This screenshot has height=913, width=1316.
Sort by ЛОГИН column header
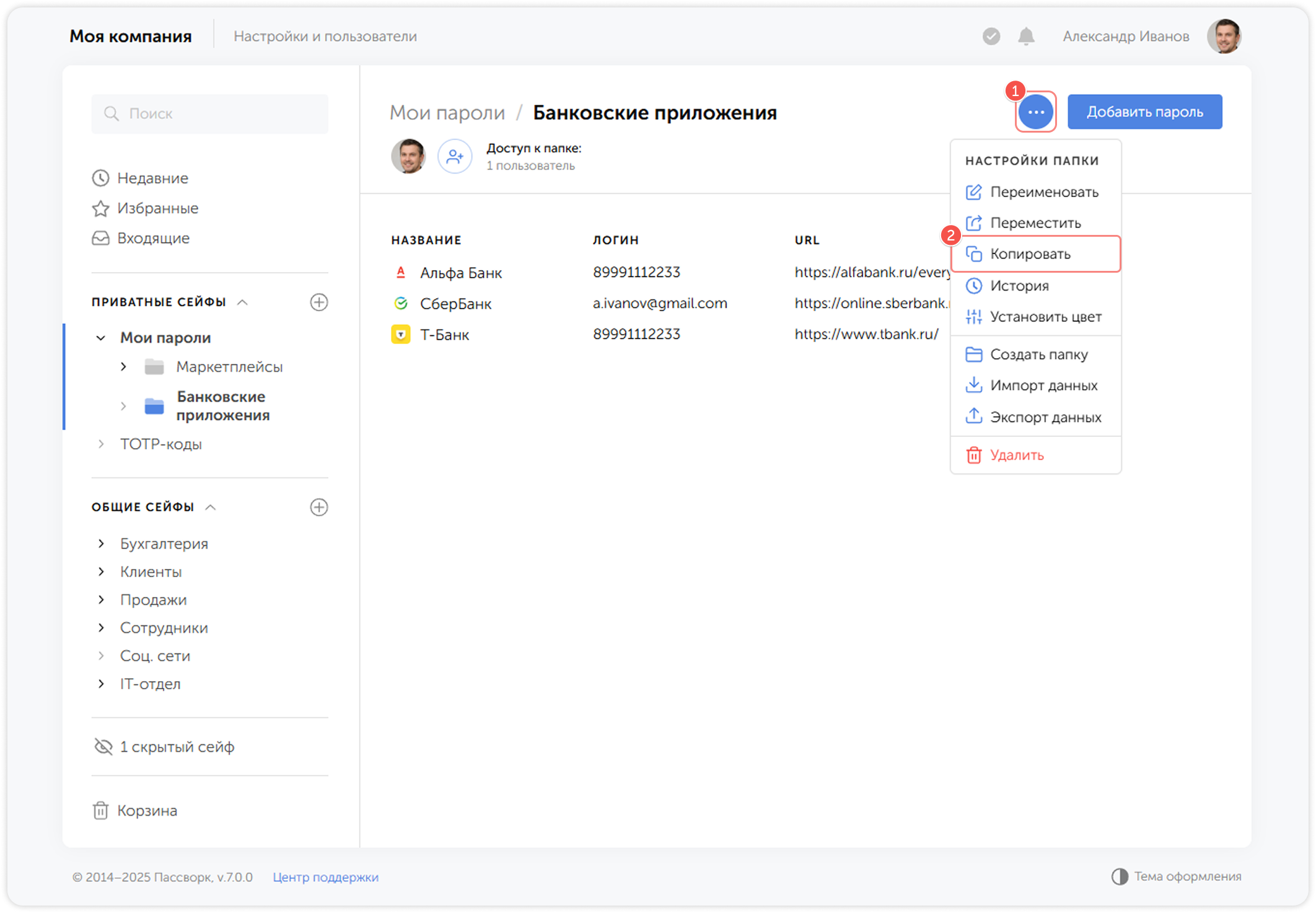tap(616, 240)
